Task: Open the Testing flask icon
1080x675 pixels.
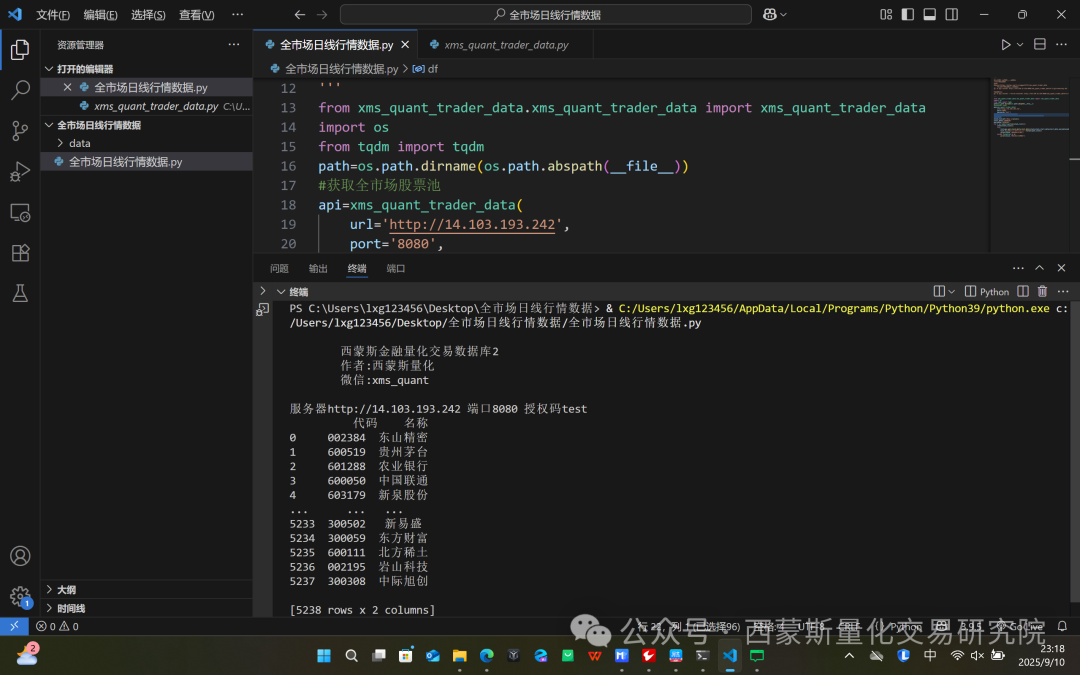Action: [20, 293]
